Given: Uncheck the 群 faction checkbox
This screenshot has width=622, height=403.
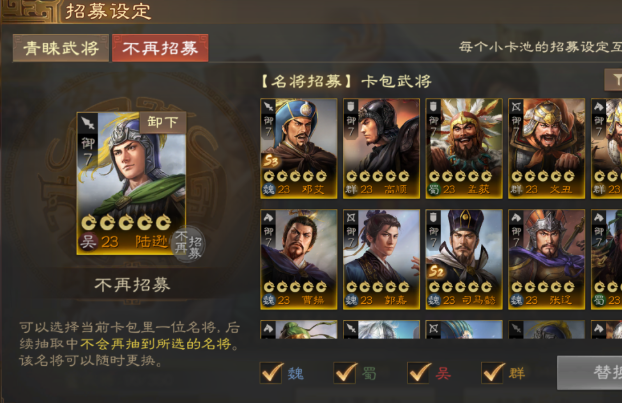Looking at the screenshot, I should tap(493, 373).
